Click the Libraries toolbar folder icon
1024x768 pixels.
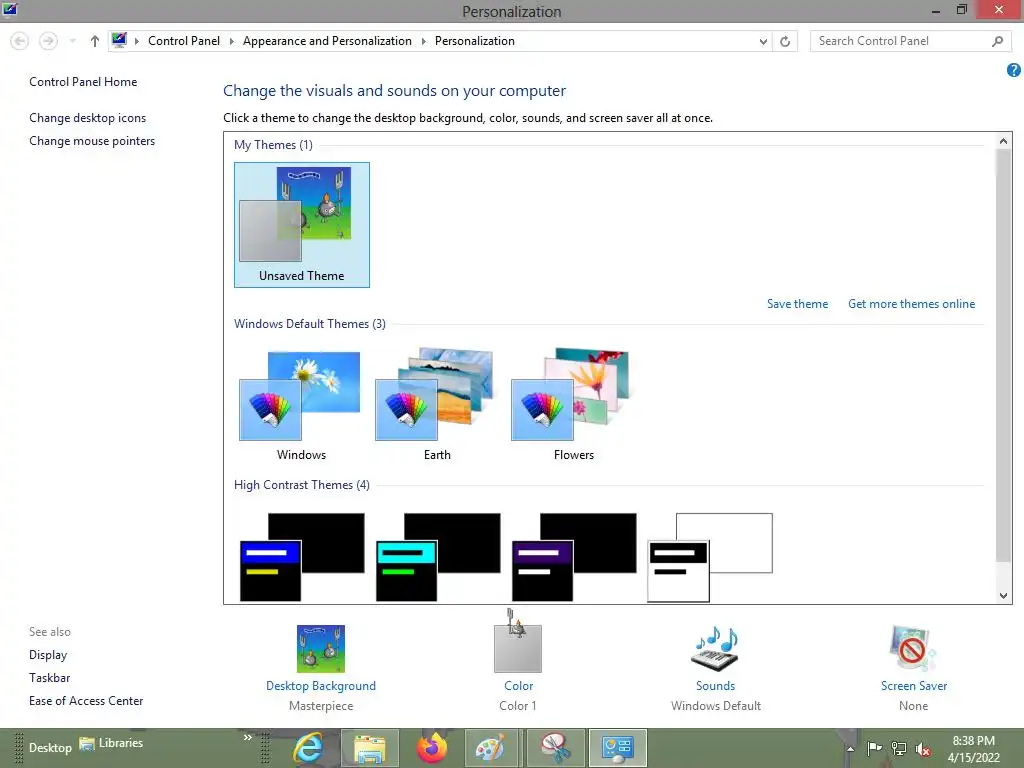tap(87, 743)
